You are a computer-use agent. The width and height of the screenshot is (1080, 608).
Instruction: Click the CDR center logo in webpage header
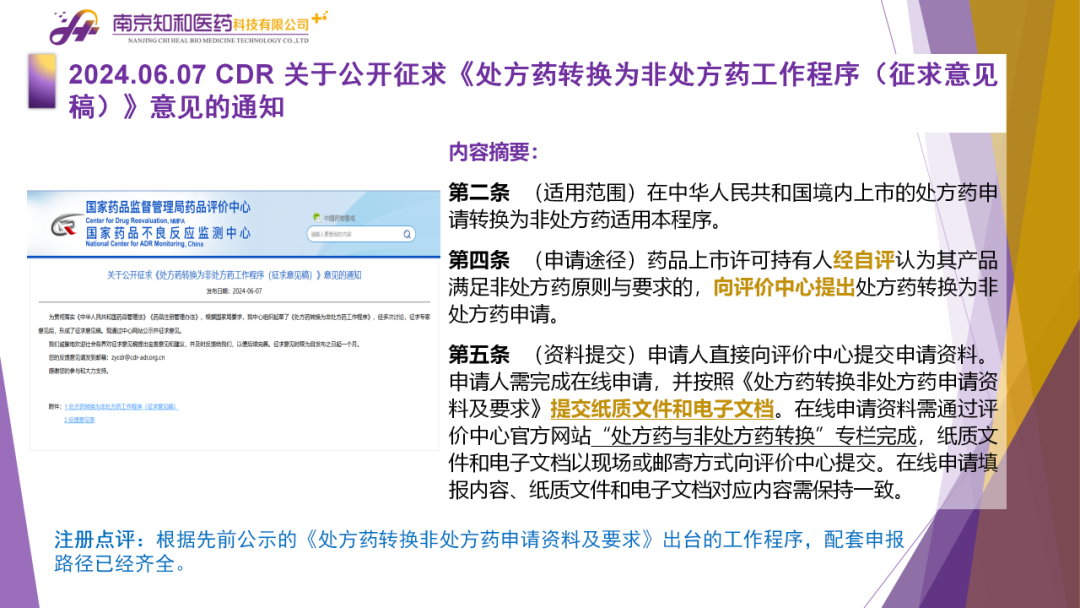(x=65, y=226)
